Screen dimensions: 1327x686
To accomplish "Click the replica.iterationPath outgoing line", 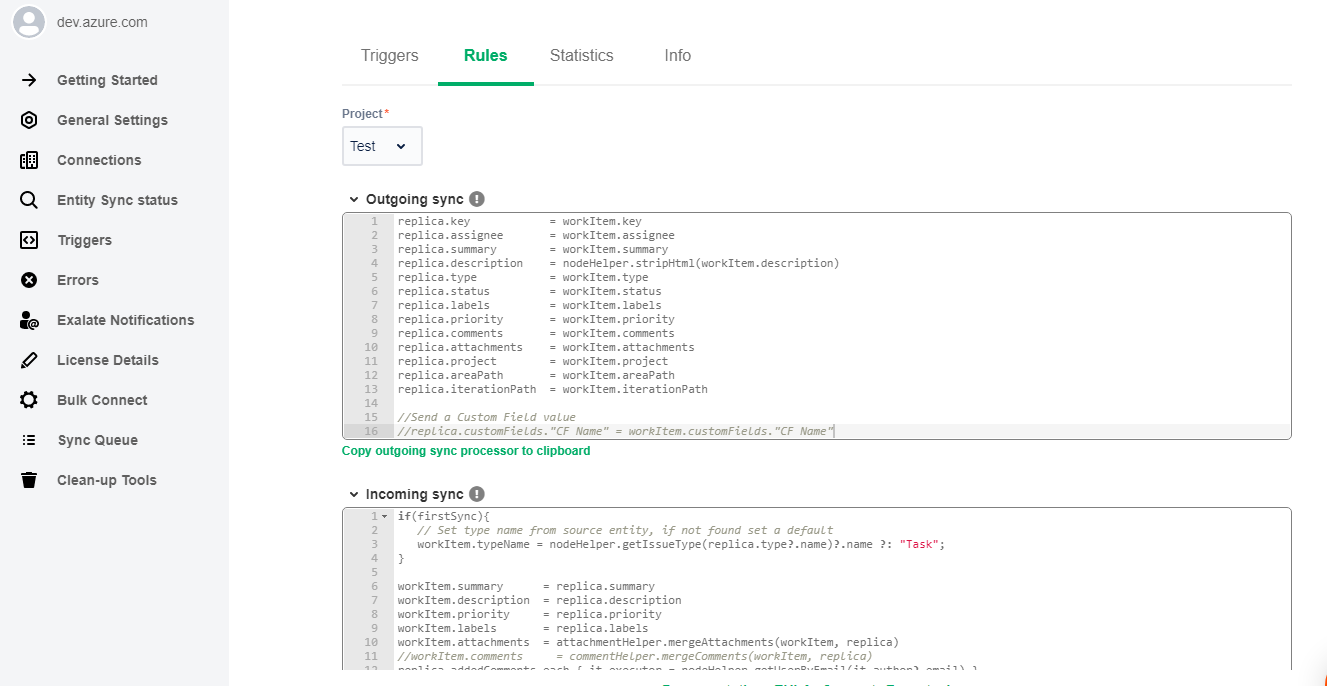I will (552, 389).
